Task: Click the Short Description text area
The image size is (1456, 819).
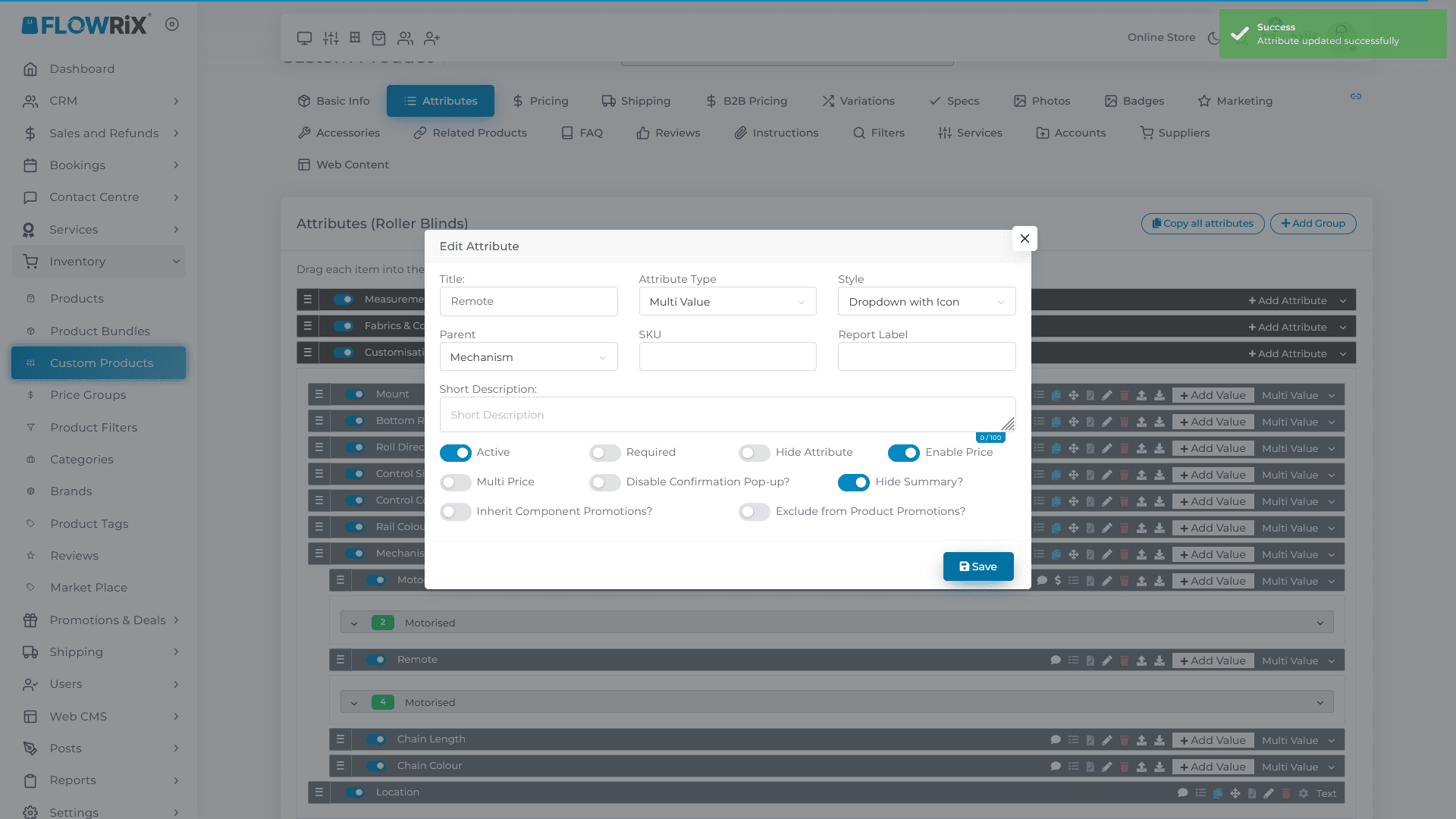Action: pyautogui.click(x=726, y=415)
